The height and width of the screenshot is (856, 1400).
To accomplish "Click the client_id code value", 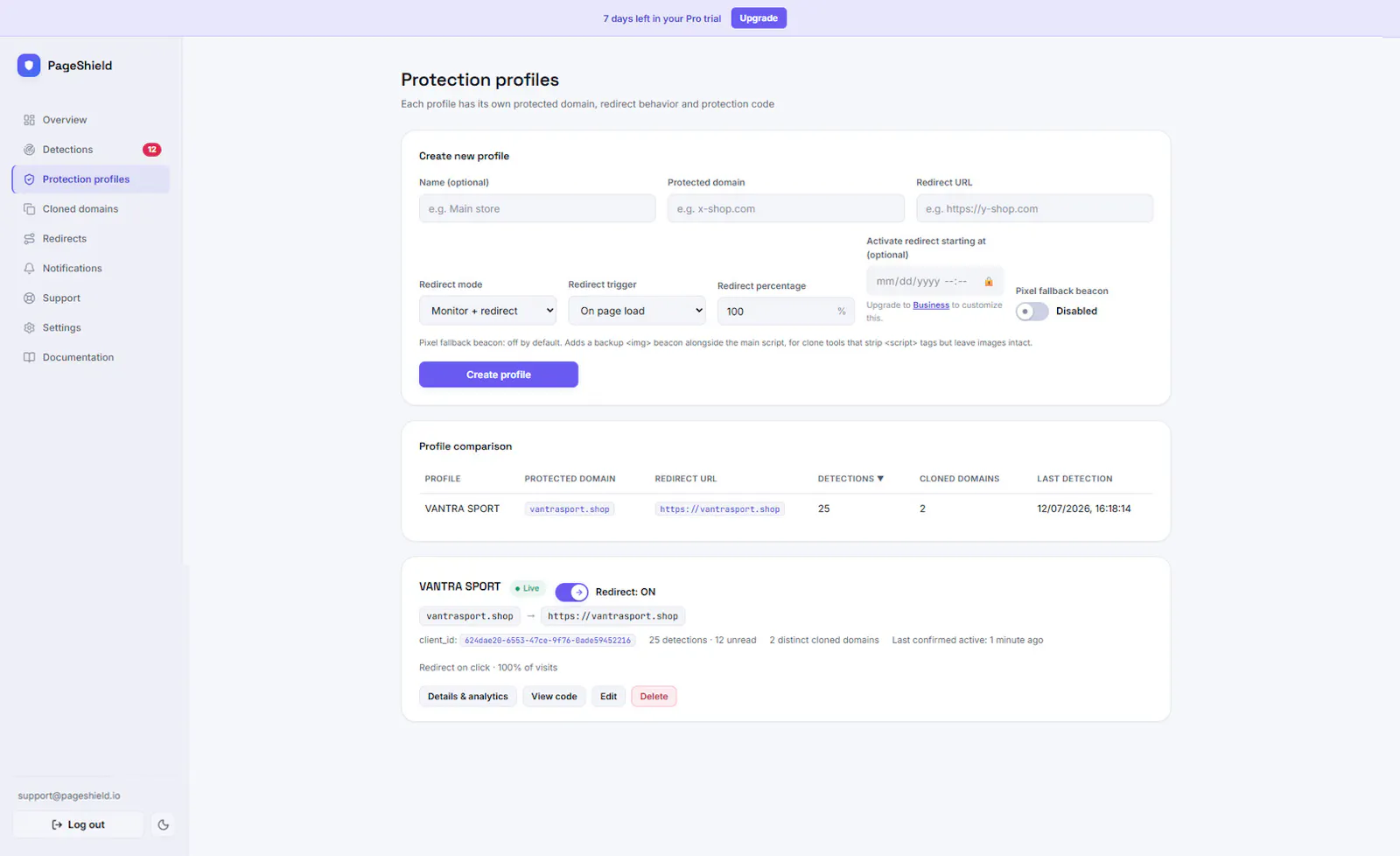I will (548, 641).
